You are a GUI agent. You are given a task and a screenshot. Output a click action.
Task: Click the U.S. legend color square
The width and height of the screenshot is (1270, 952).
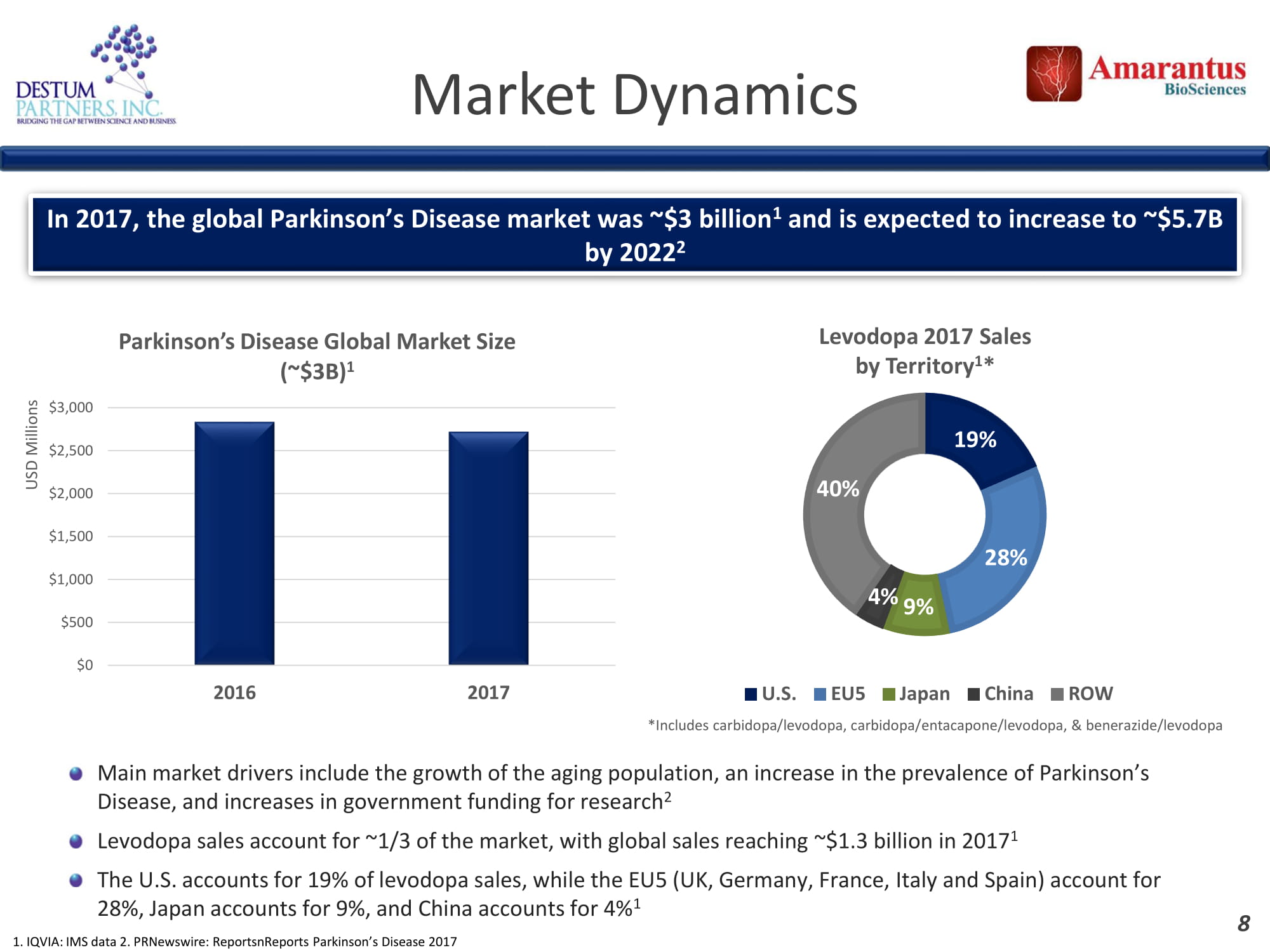pos(751,694)
